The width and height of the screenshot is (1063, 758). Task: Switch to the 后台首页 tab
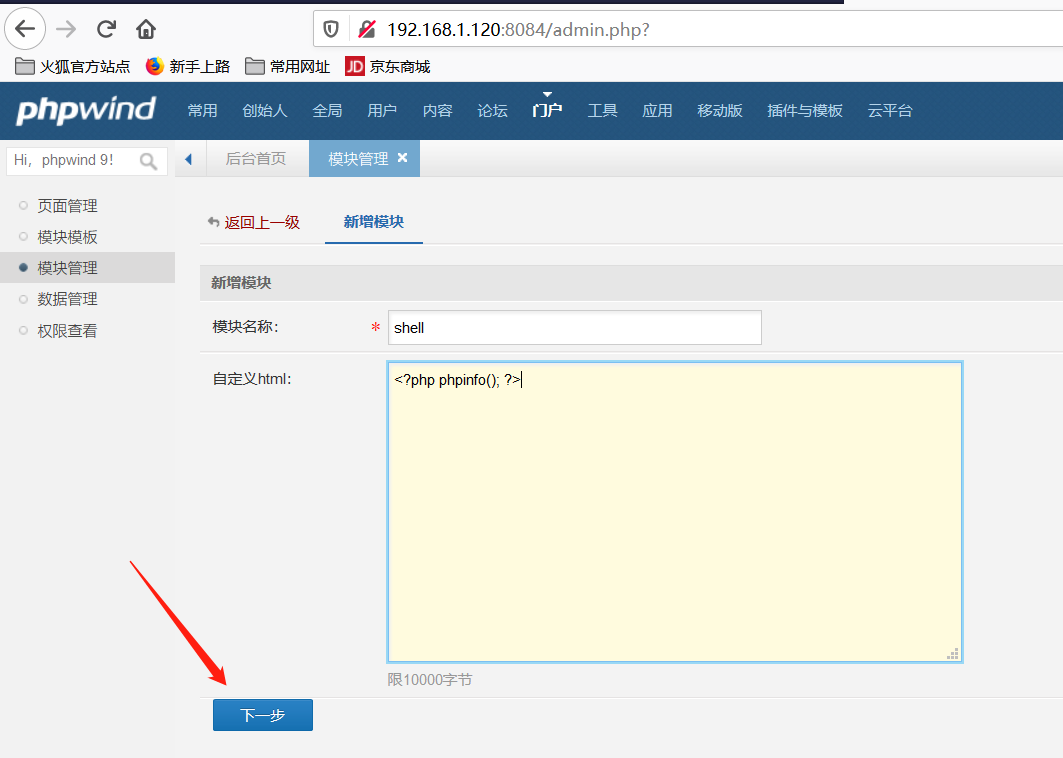(257, 158)
